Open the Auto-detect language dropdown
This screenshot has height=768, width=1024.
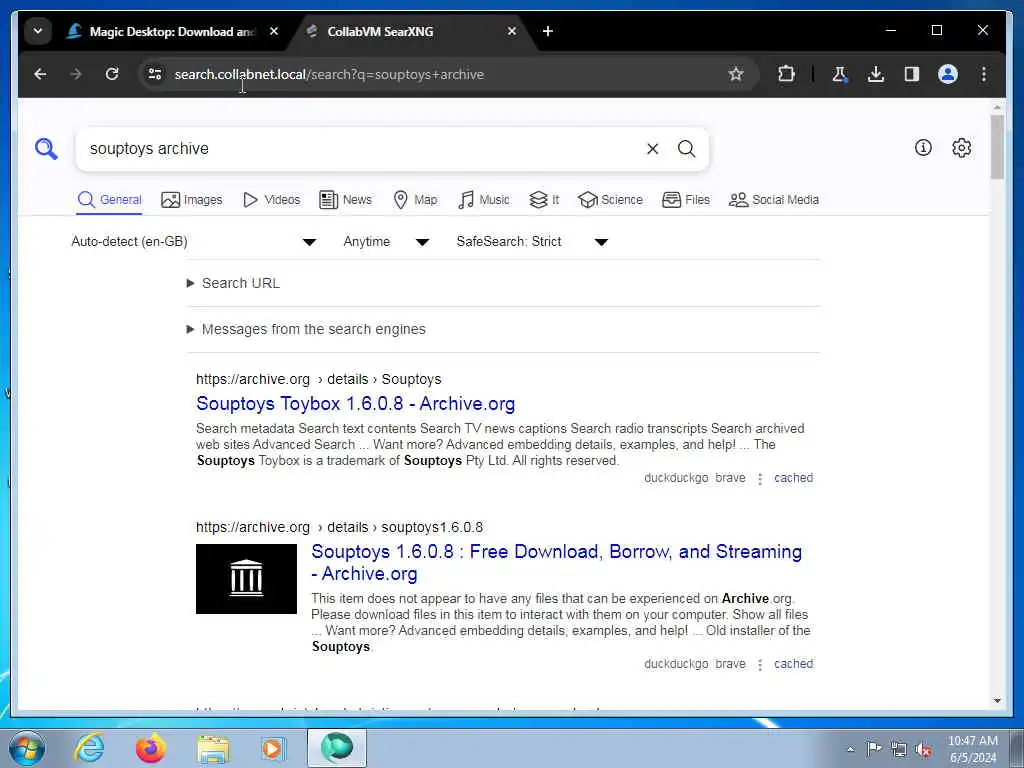pos(194,242)
